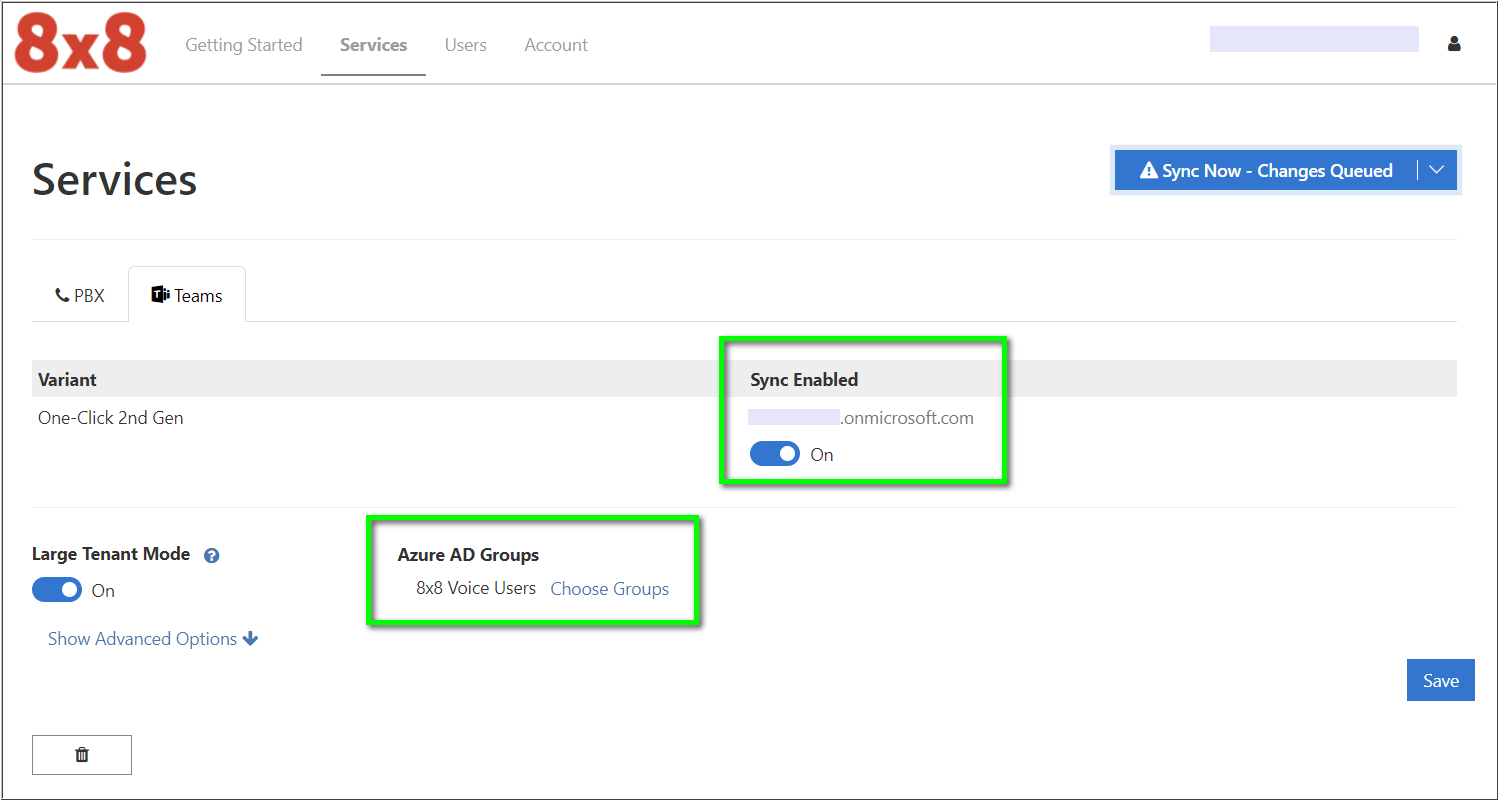Click the Save button

(x=1440, y=679)
